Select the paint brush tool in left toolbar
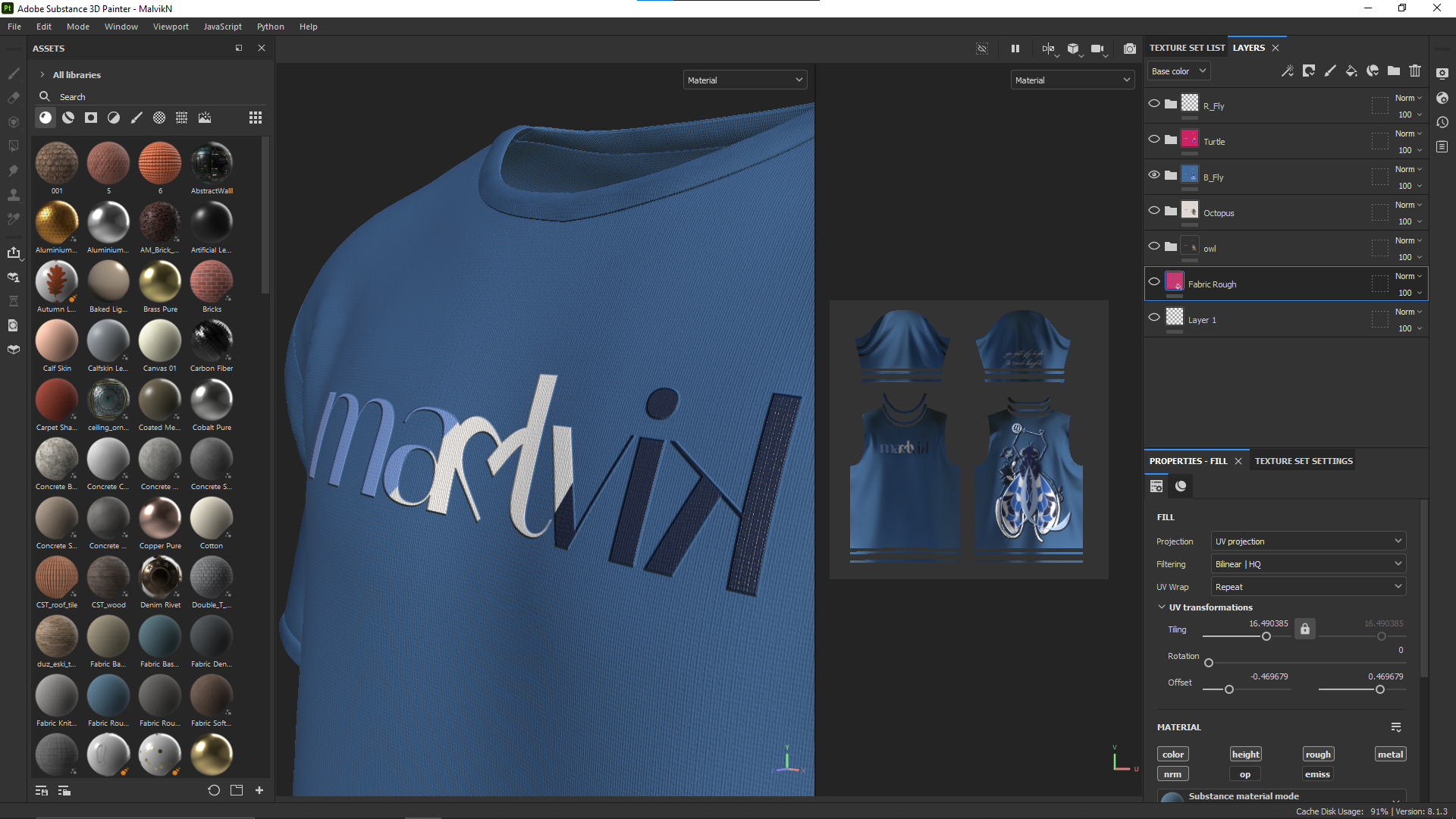1456x819 pixels. (14, 74)
